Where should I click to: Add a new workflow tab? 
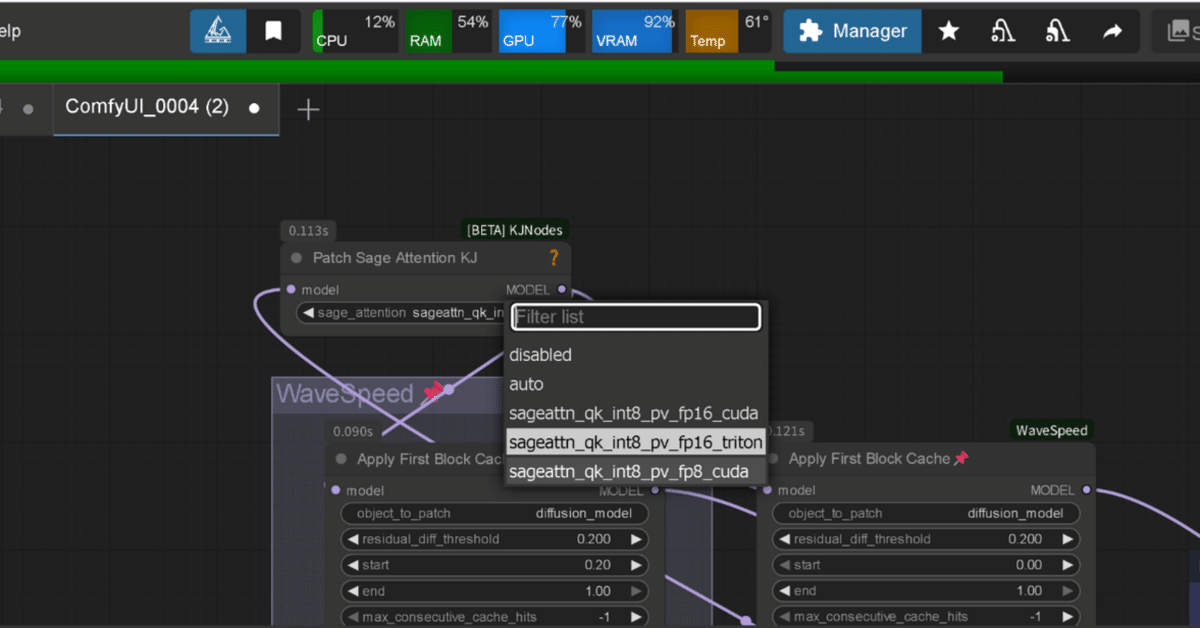pyautogui.click(x=308, y=110)
